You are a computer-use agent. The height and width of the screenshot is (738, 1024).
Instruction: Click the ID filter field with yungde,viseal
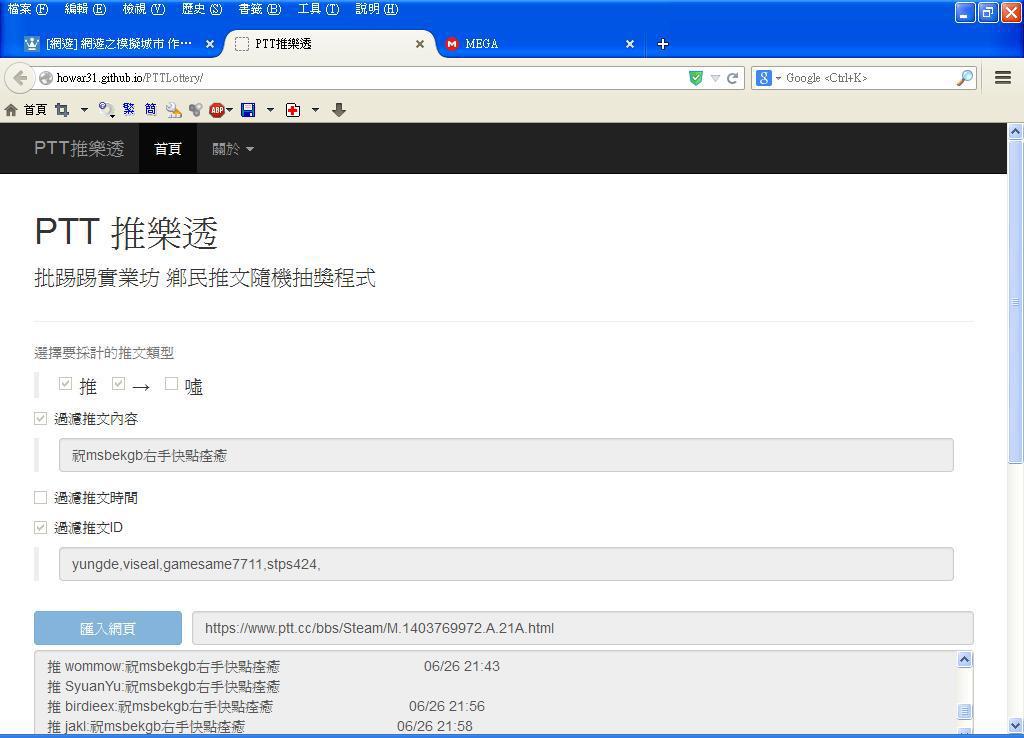tap(506, 564)
